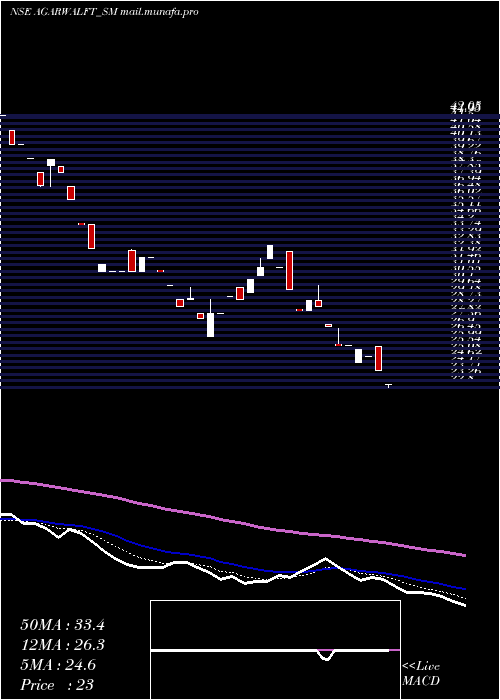Image resolution: width=500 pixels, height=700 pixels.
Task: Select the 12MA : 26.3 value
Action: pos(62,645)
